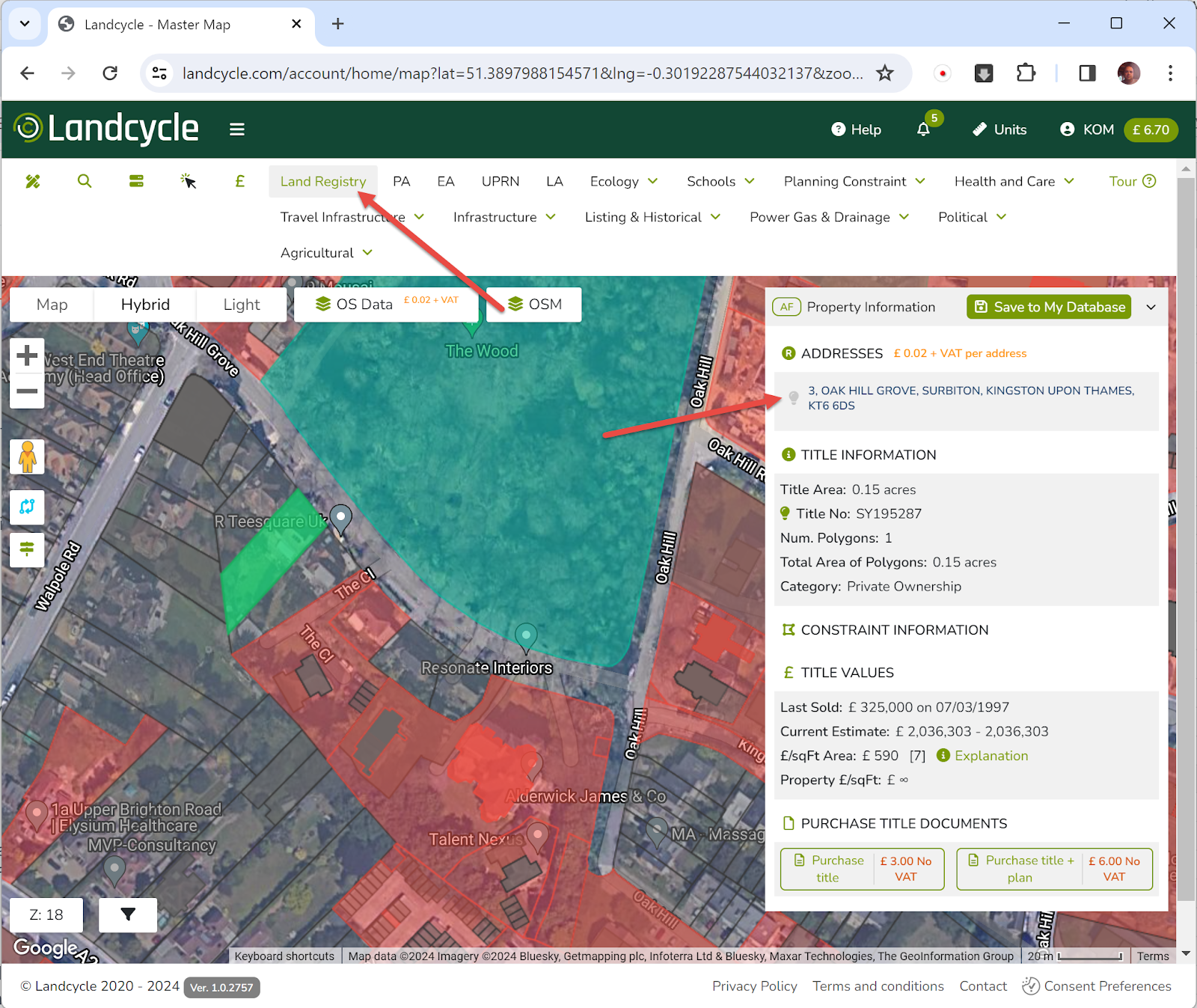Click 3, Oak Hill Grove address entry
This screenshot has width=1197, height=1008.
[x=970, y=398]
